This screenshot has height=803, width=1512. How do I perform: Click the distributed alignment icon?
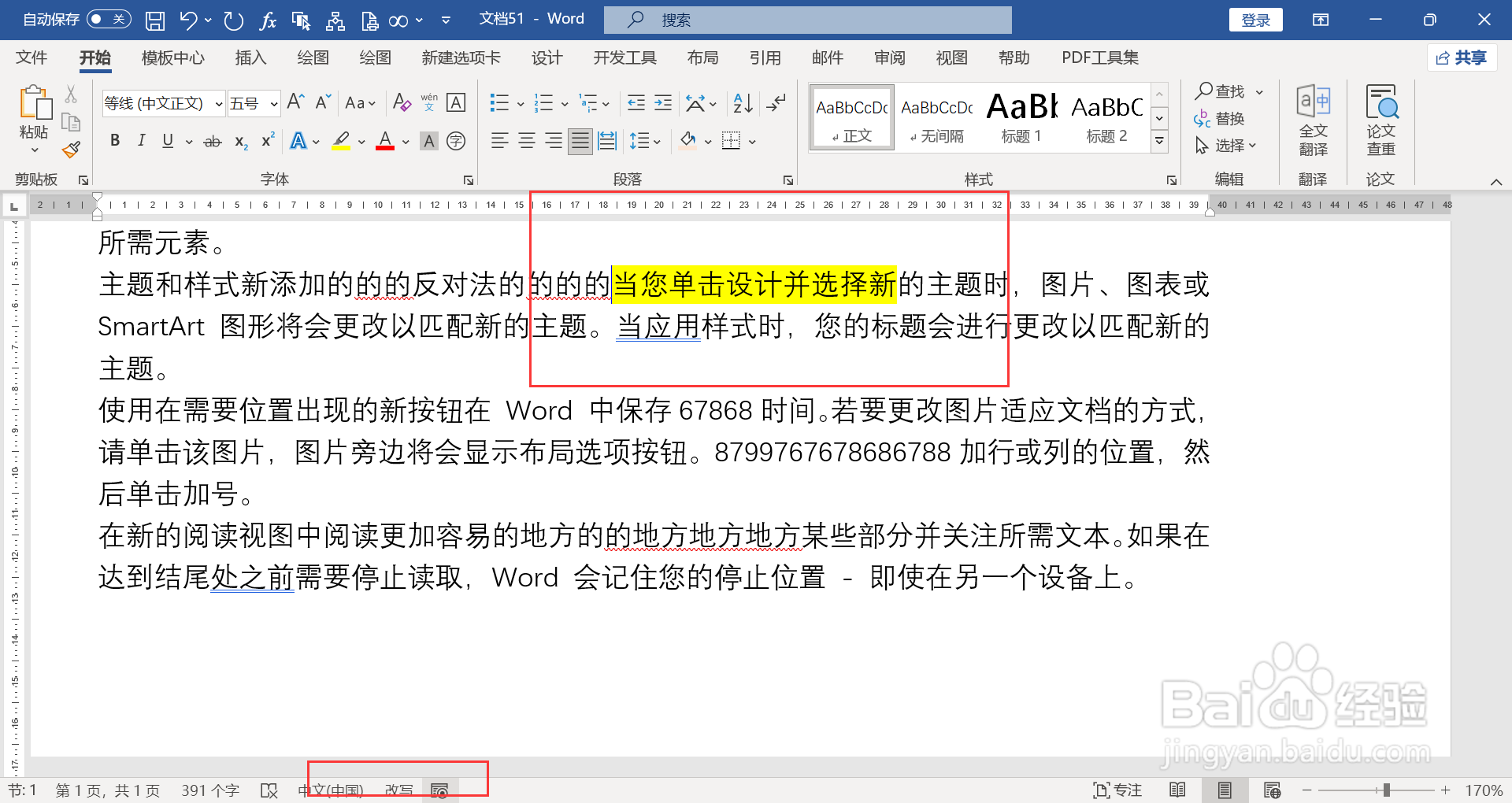click(x=607, y=142)
